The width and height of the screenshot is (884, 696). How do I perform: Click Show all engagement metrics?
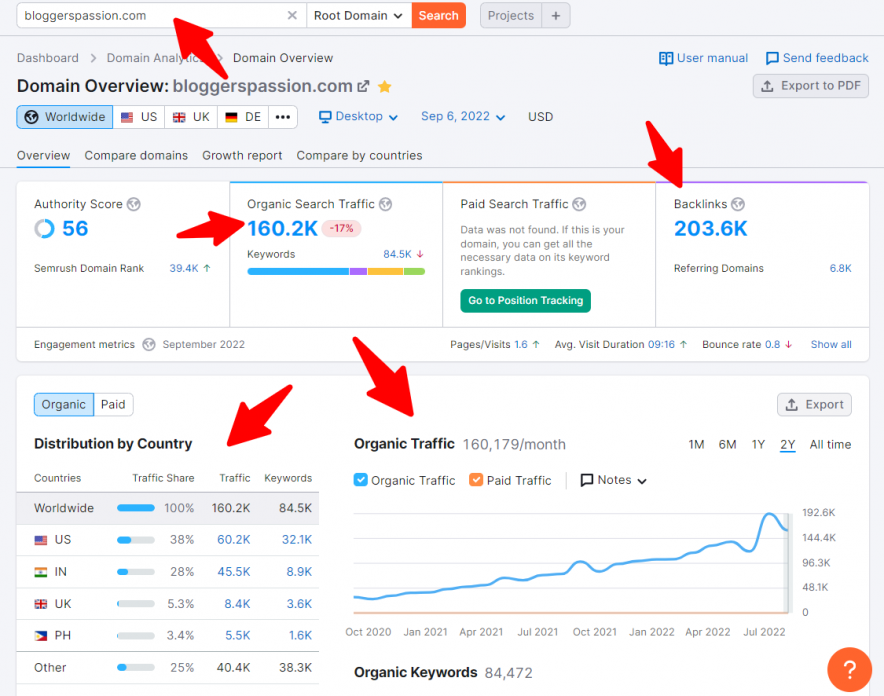point(831,344)
